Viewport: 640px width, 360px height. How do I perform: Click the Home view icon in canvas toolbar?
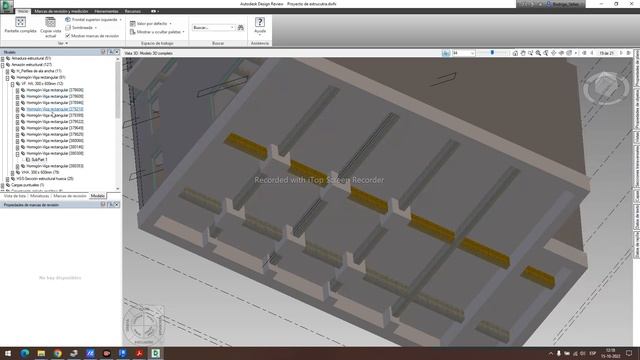(515, 53)
